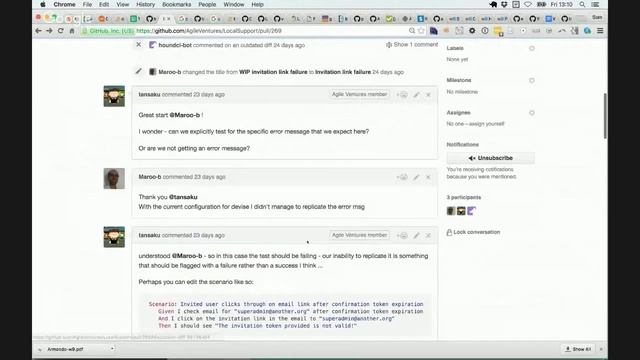Open third participant avatar in sidebar
This screenshot has width=640, height=360.
[471, 211]
